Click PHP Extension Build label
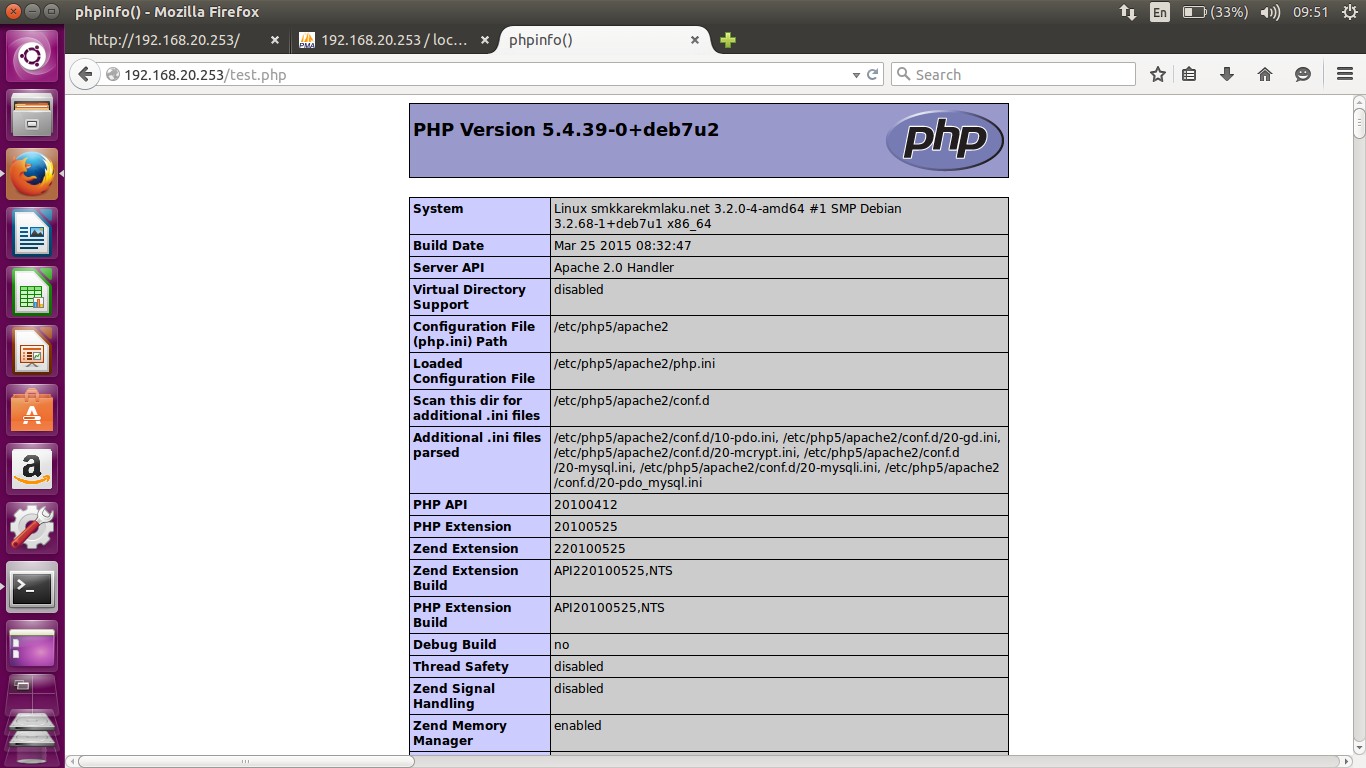 [x=462, y=615]
